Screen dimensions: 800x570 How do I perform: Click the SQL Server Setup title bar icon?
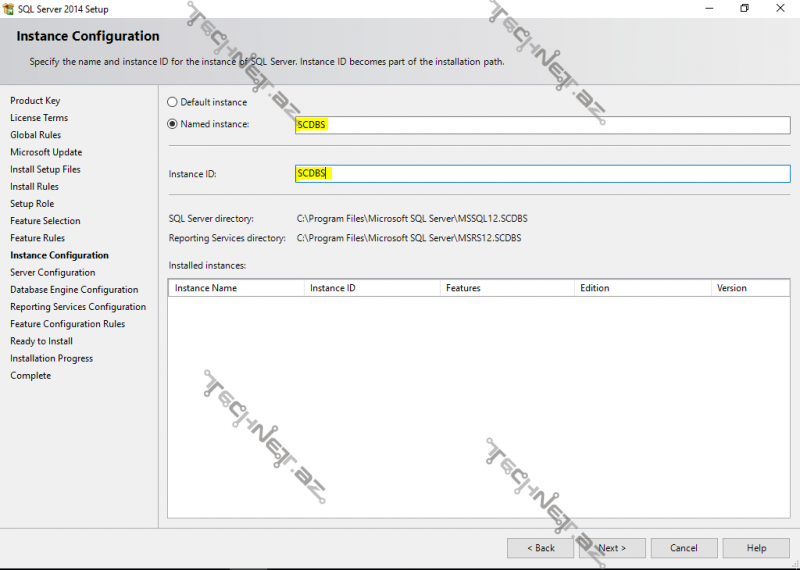click(x=9, y=9)
